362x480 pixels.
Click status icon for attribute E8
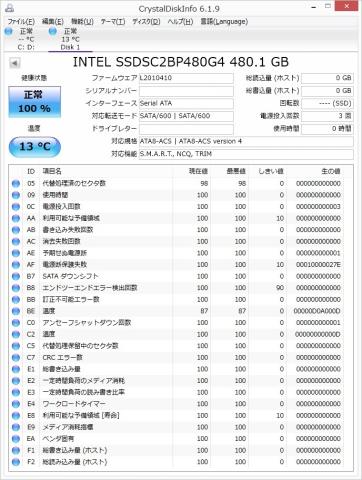(x=16, y=416)
